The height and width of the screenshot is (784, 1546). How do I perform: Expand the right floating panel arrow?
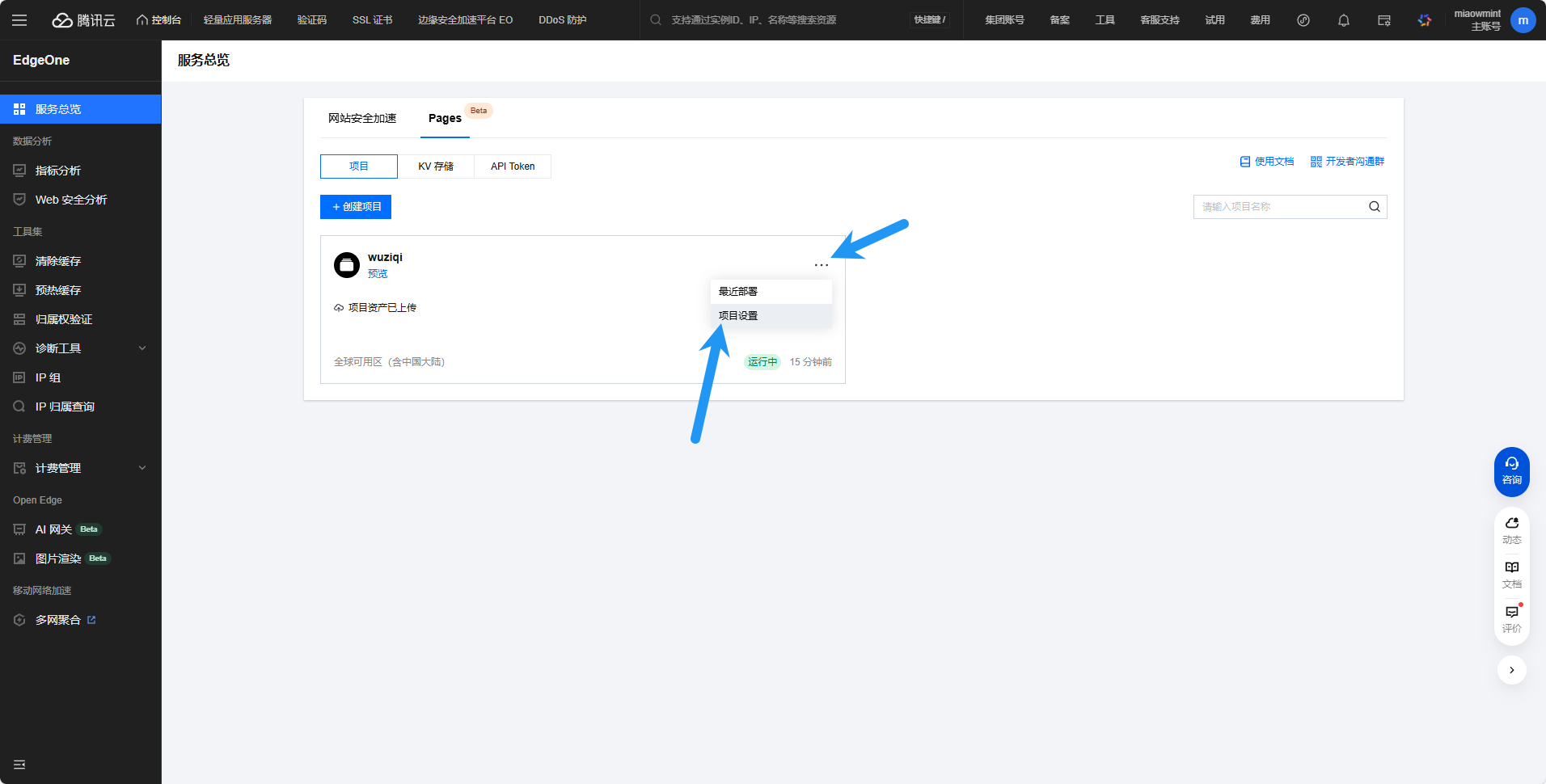click(x=1511, y=670)
